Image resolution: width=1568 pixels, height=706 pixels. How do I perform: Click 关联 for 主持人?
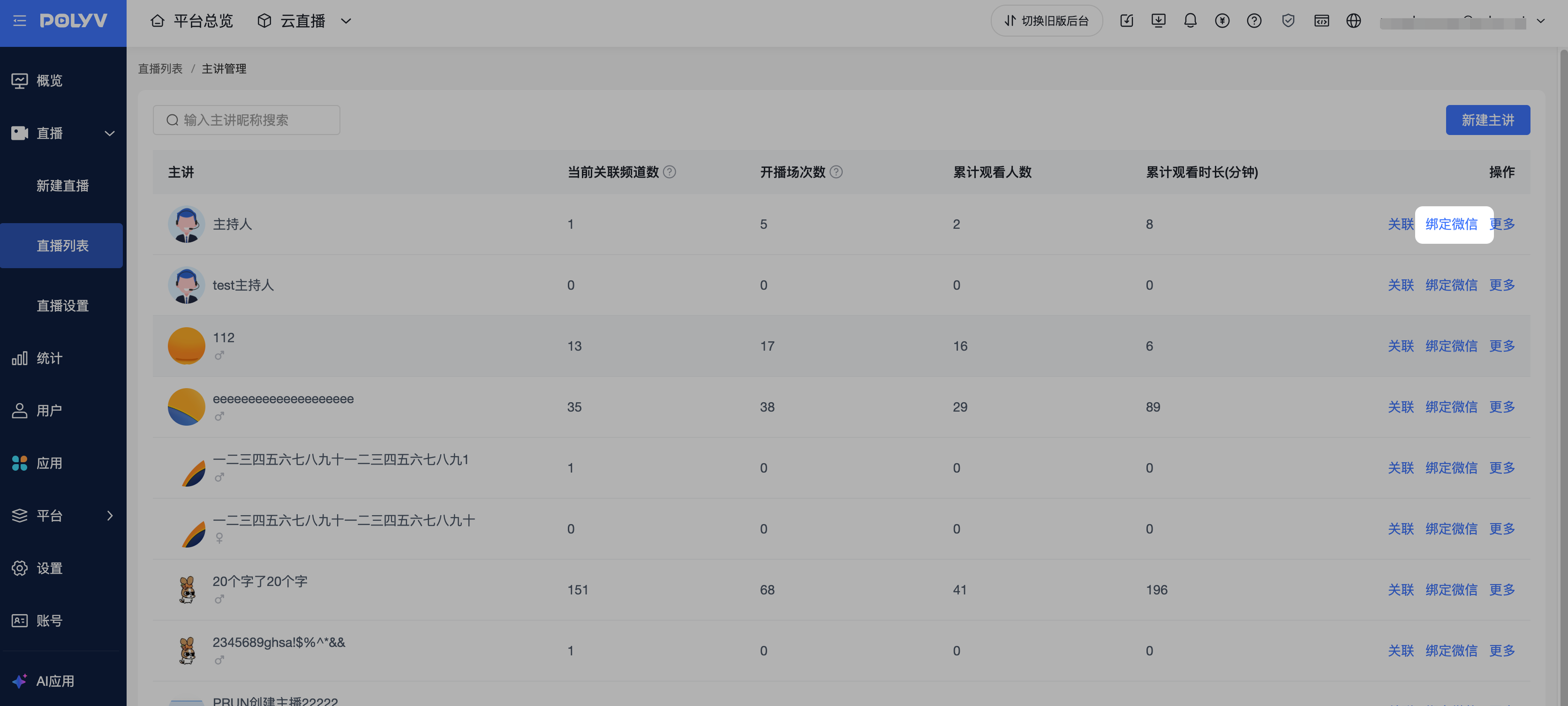click(x=1401, y=225)
